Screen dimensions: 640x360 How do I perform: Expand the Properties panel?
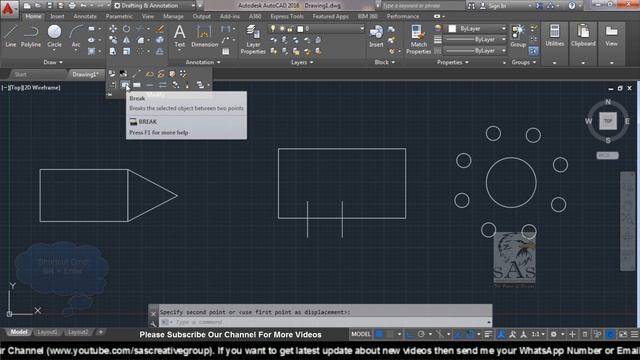(453, 62)
